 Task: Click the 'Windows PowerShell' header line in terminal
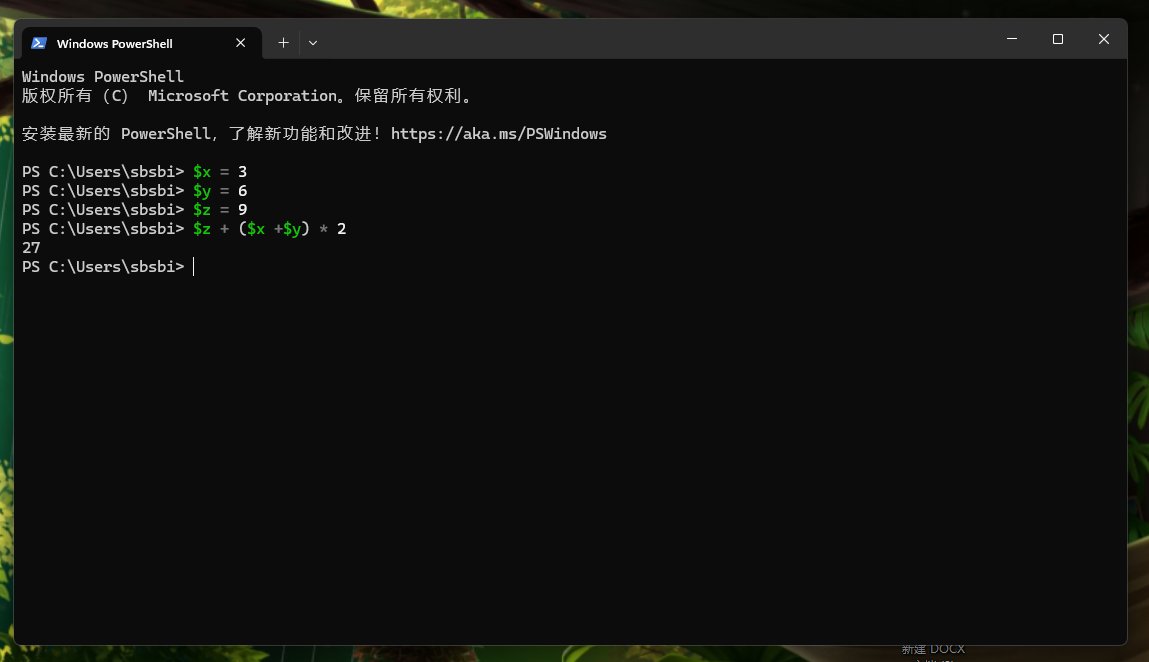103,76
